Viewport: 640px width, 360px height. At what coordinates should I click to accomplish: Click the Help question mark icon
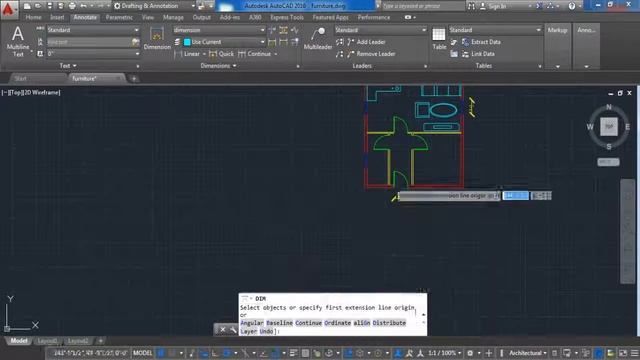[572, 6]
